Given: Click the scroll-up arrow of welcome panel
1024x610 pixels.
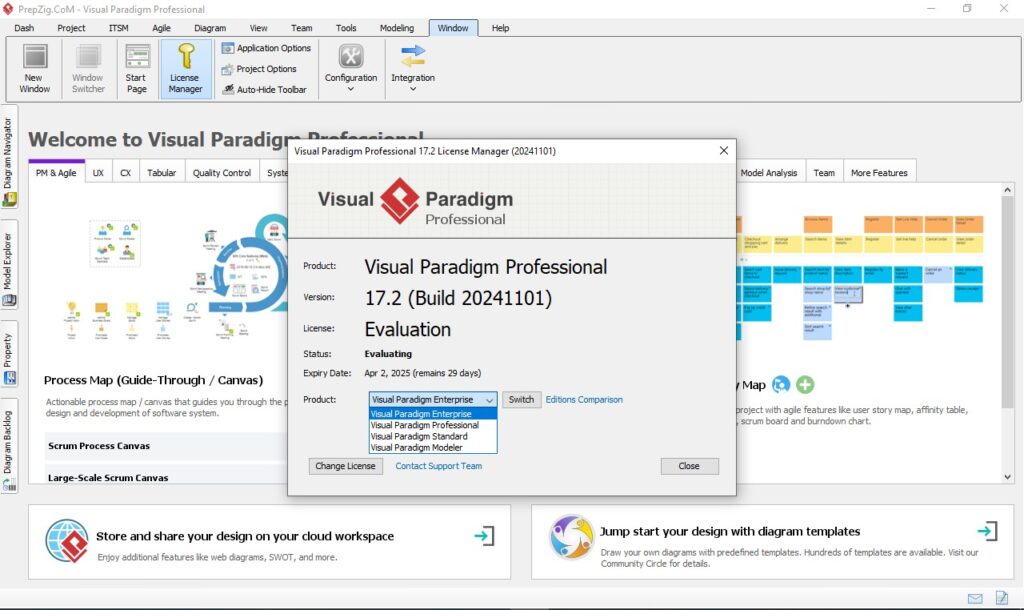Looking at the screenshot, I should click(1008, 189).
